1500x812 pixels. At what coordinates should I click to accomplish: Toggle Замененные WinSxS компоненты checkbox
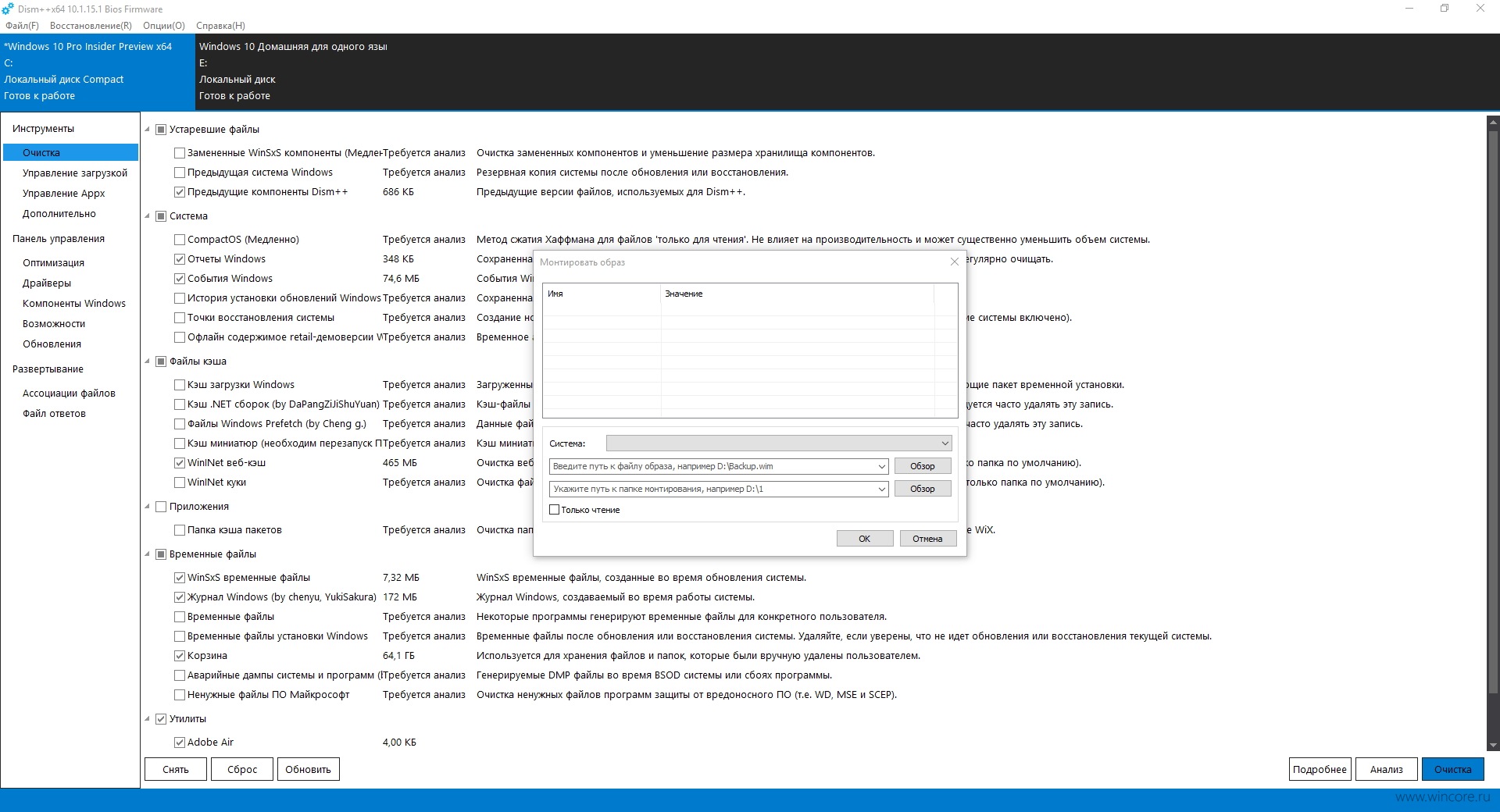point(180,153)
